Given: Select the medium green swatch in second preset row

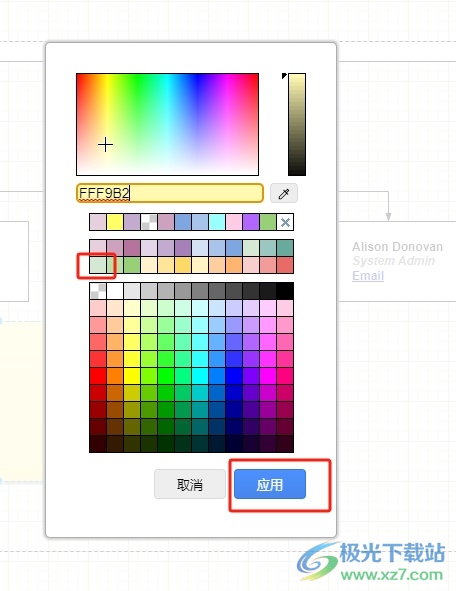Looking at the screenshot, I should 132,265.
